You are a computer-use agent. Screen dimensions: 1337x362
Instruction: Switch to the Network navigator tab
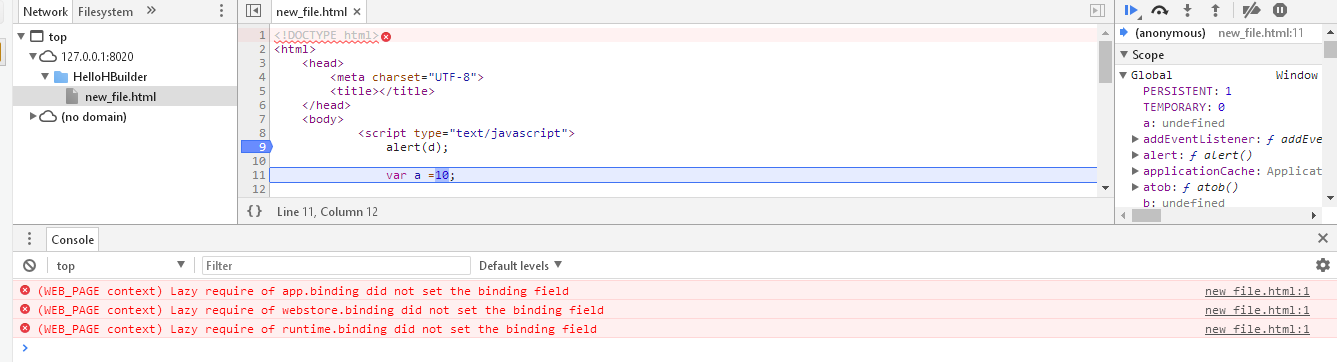45,11
